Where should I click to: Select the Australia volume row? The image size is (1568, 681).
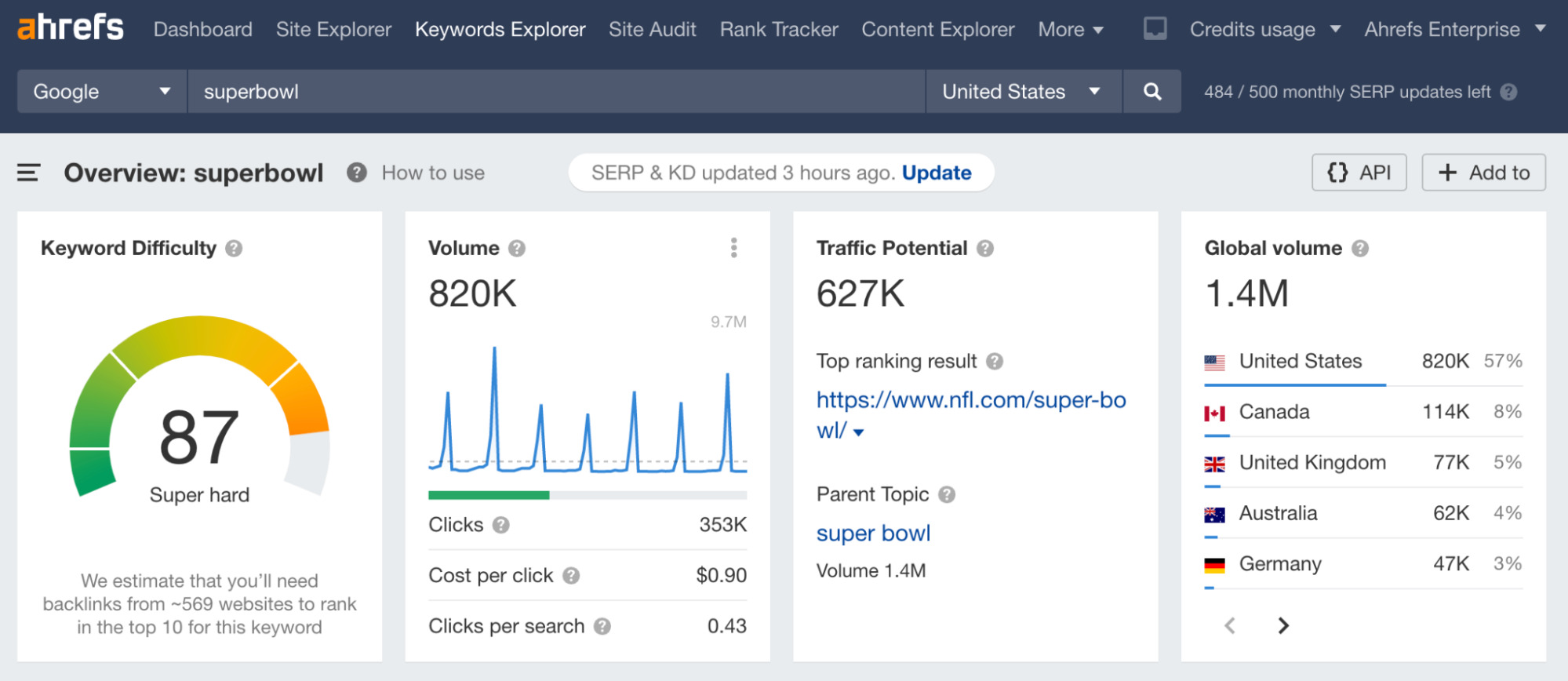tap(1363, 513)
